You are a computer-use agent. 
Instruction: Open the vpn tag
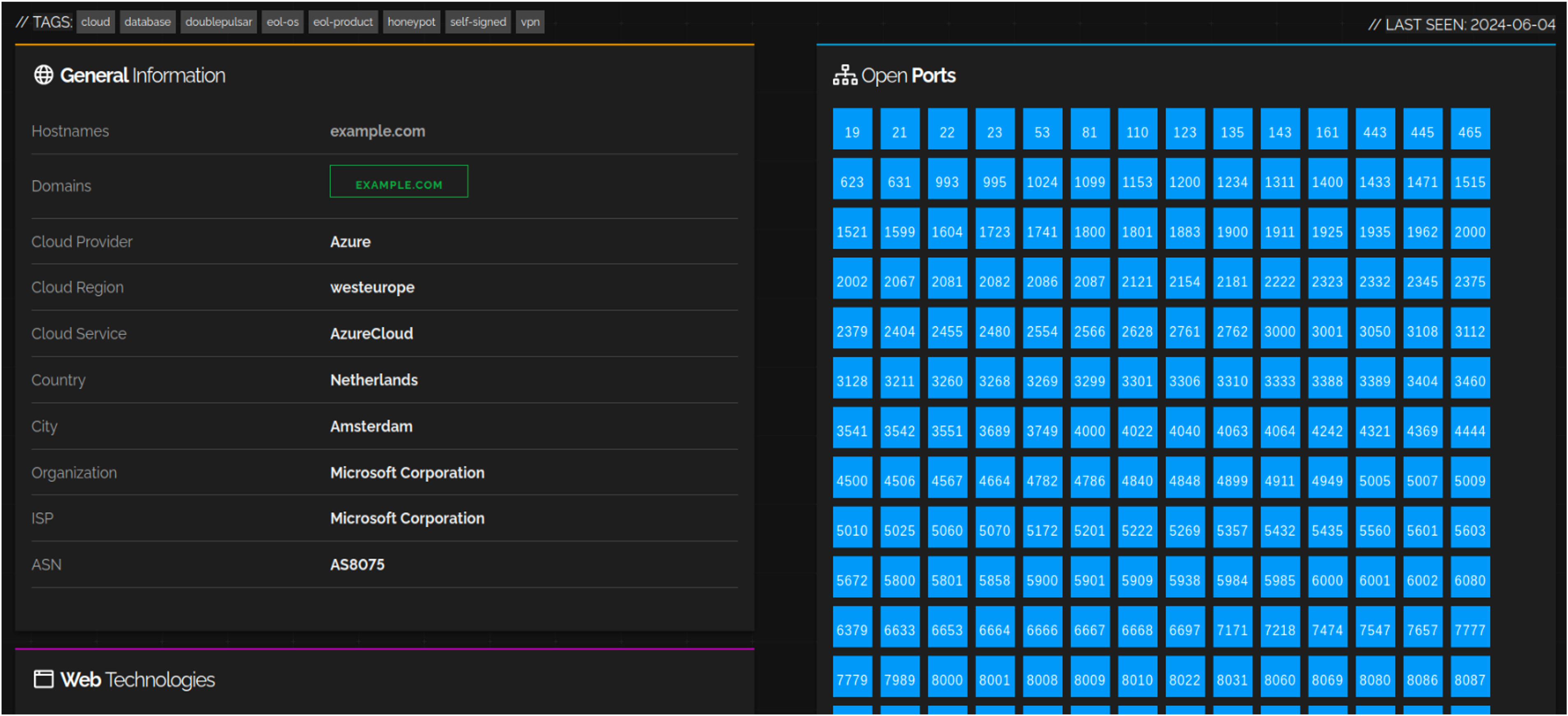[x=530, y=22]
